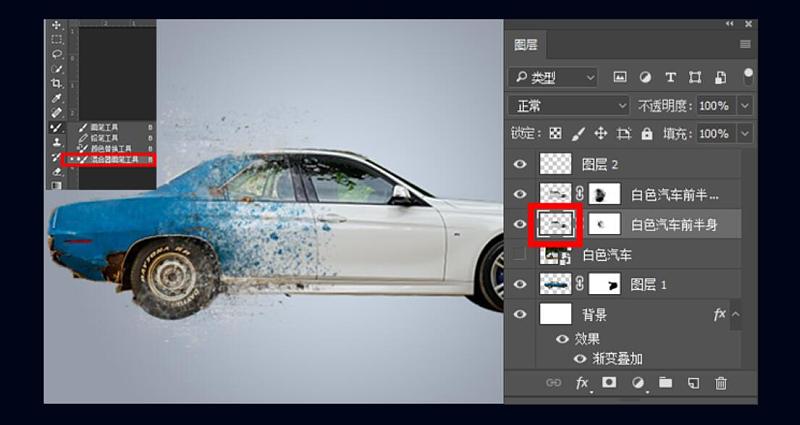
Task: Open the fill slider dropdown arrow
Action: (x=745, y=134)
